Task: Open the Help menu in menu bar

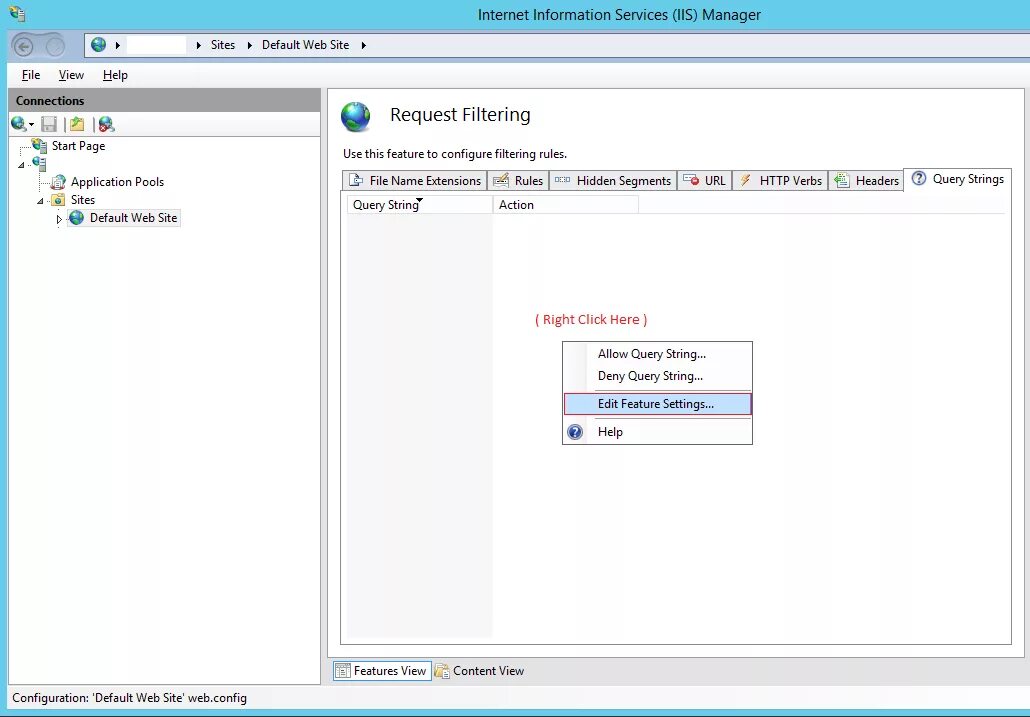Action: coord(115,75)
